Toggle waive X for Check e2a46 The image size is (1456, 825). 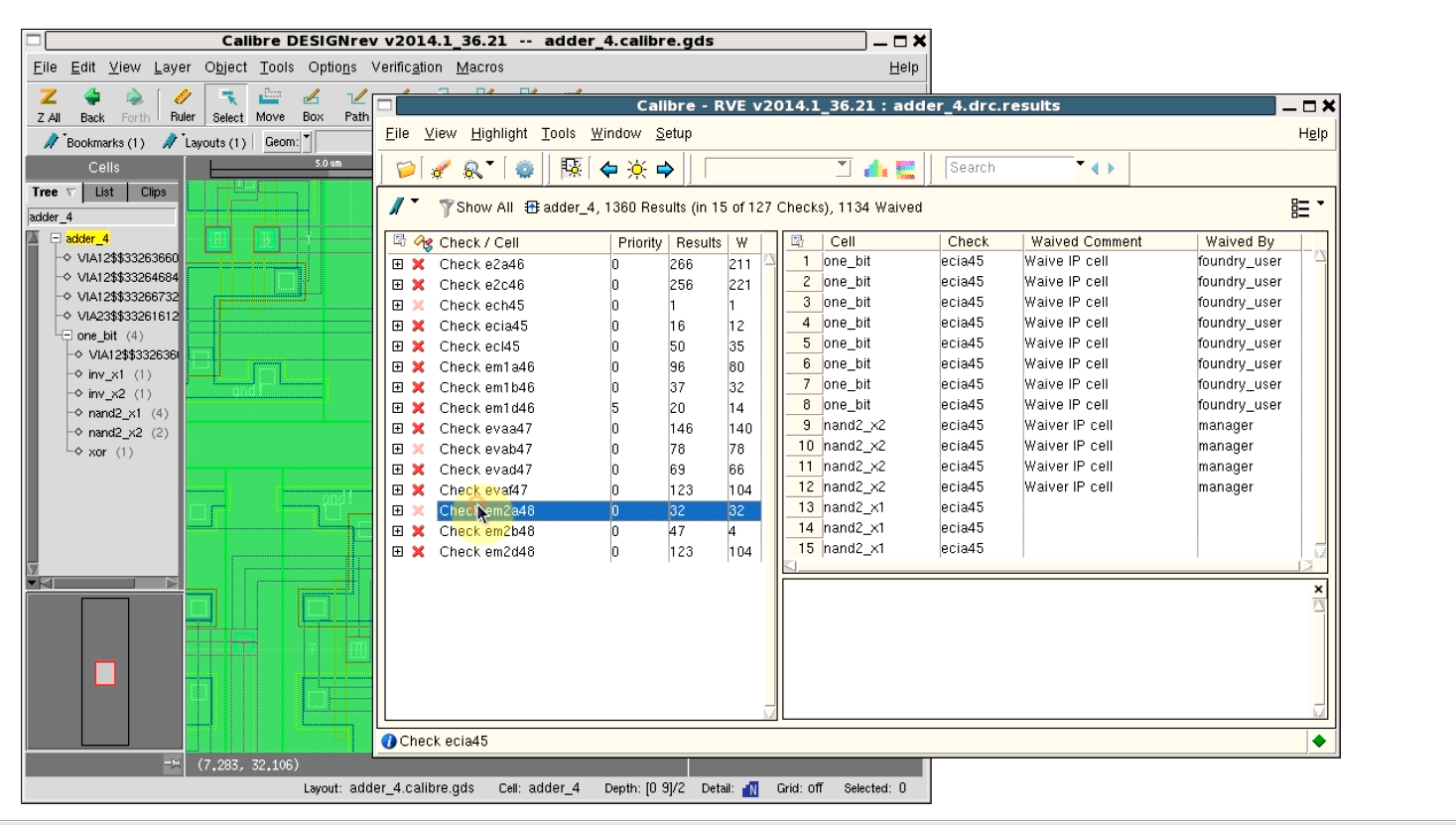tap(419, 264)
